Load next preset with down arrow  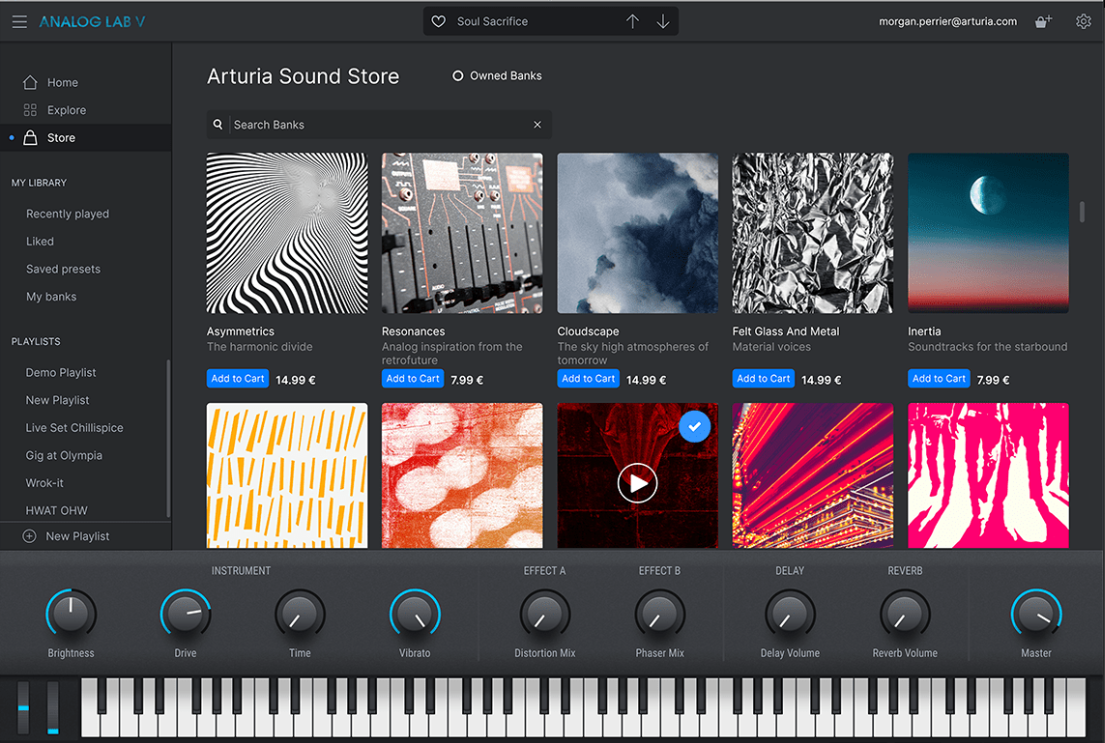[x=663, y=21]
